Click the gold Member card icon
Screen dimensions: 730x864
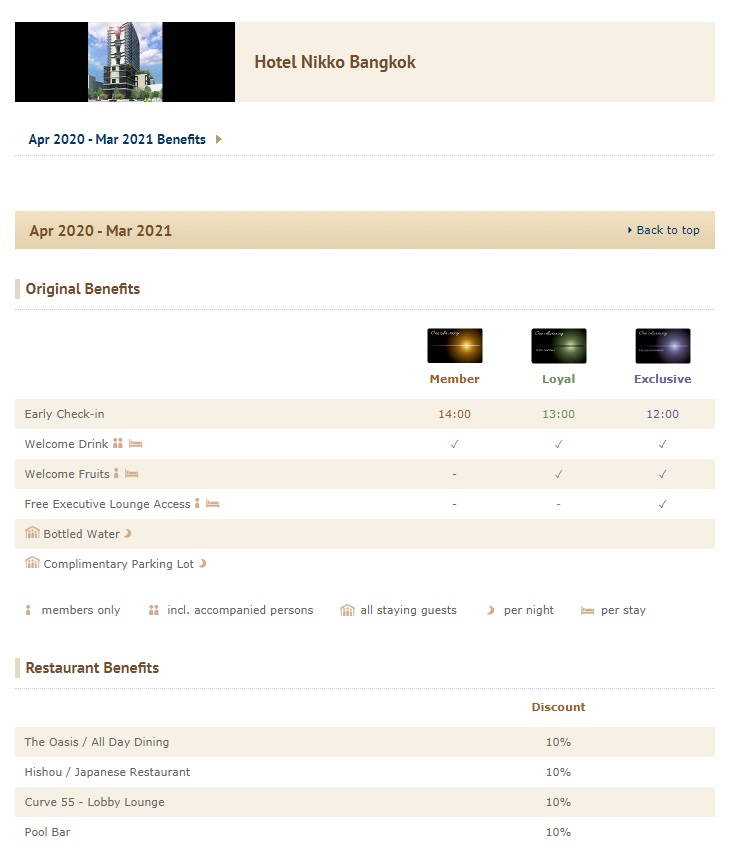[454, 346]
